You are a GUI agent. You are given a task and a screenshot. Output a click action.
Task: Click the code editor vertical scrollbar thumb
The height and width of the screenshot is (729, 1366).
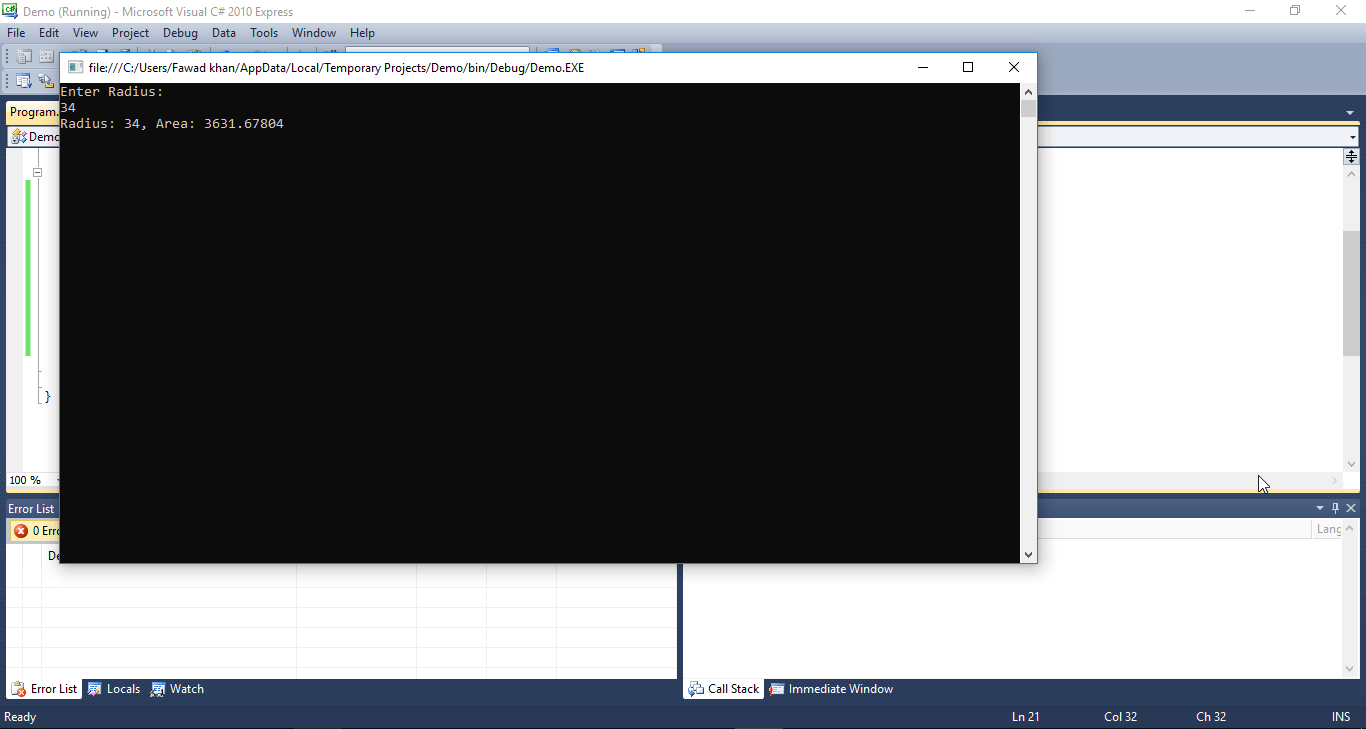point(1351,293)
